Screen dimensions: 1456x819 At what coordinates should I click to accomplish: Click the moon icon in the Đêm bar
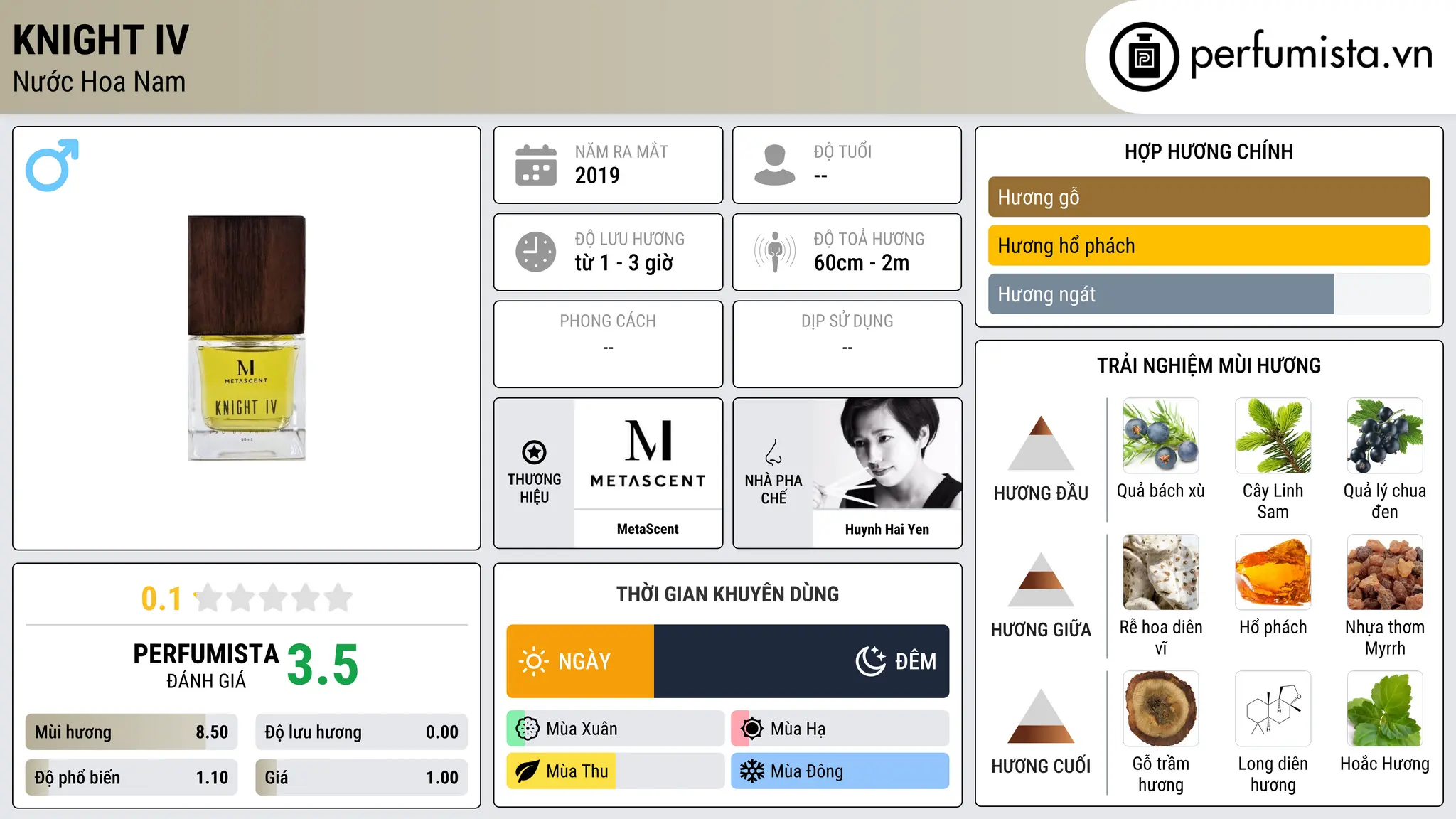coord(870,661)
